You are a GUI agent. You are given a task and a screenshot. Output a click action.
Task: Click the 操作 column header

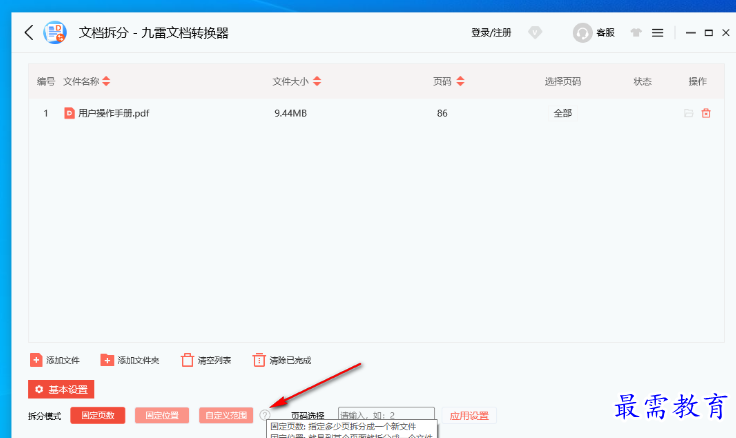(697, 81)
